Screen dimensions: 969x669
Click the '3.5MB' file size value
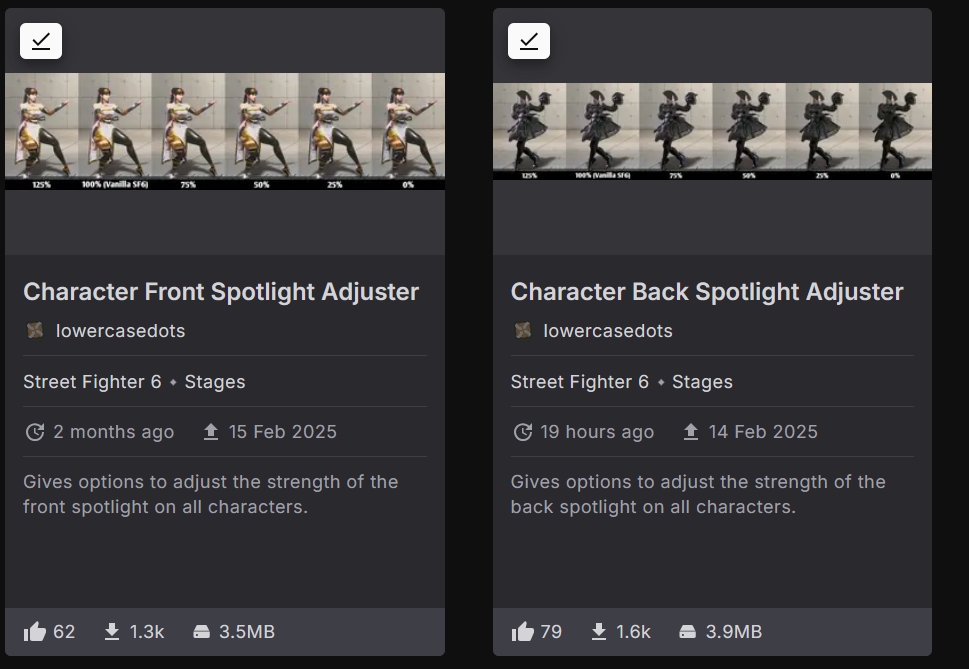click(247, 631)
